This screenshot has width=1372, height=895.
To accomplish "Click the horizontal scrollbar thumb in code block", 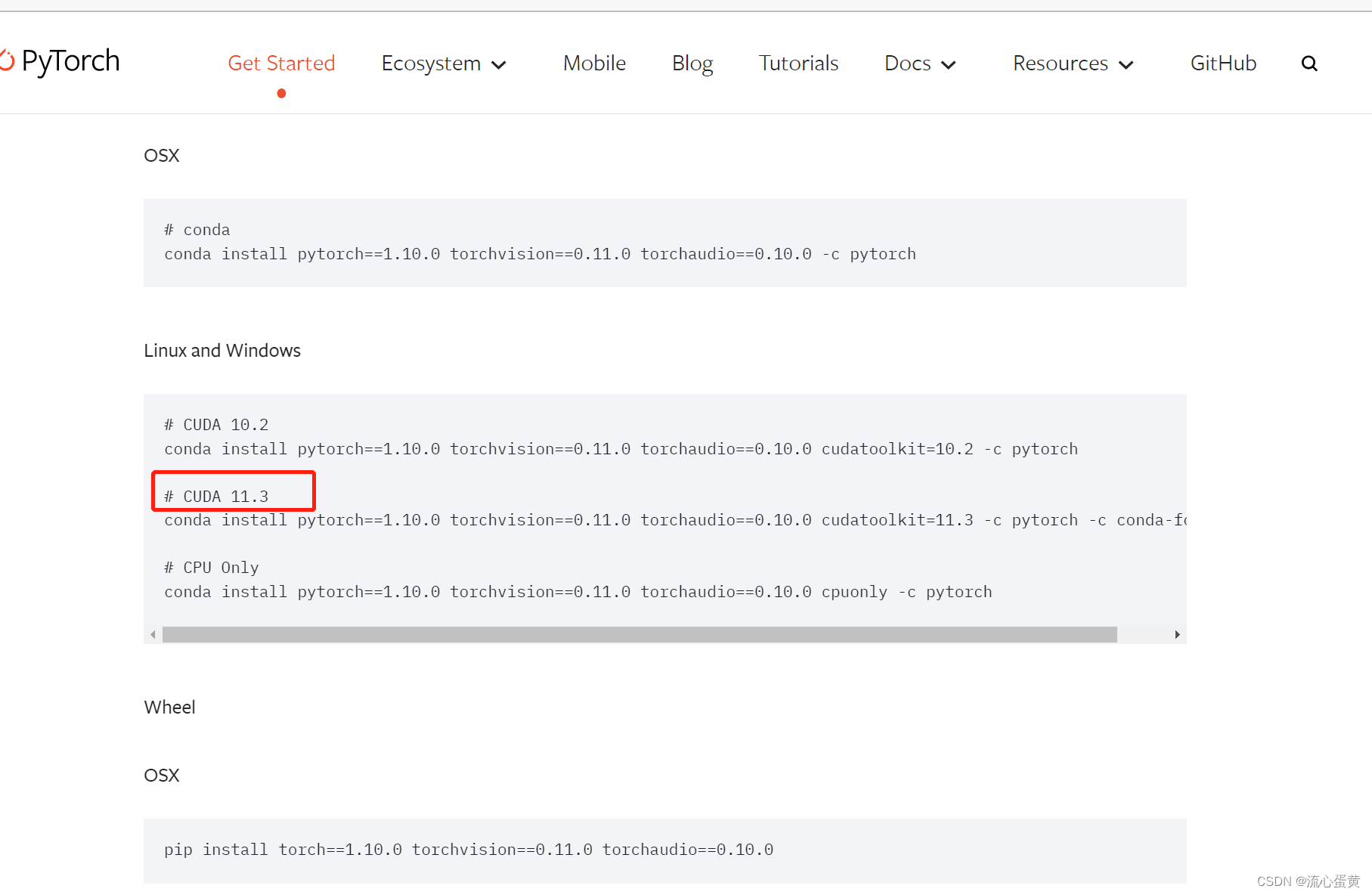I will [x=640, y=634].
